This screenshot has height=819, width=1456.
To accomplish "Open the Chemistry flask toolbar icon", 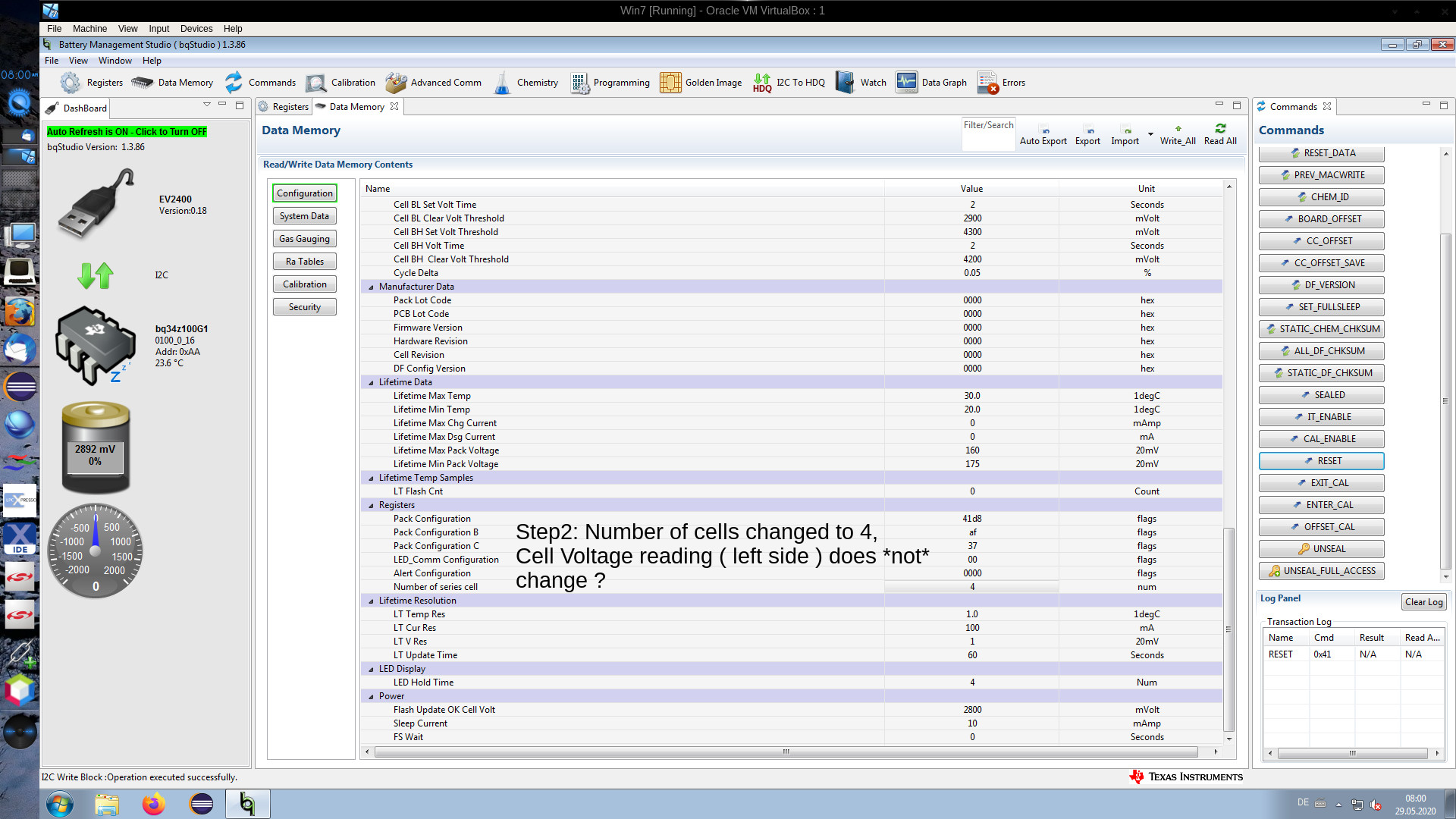I will click(x=502, y=83).
